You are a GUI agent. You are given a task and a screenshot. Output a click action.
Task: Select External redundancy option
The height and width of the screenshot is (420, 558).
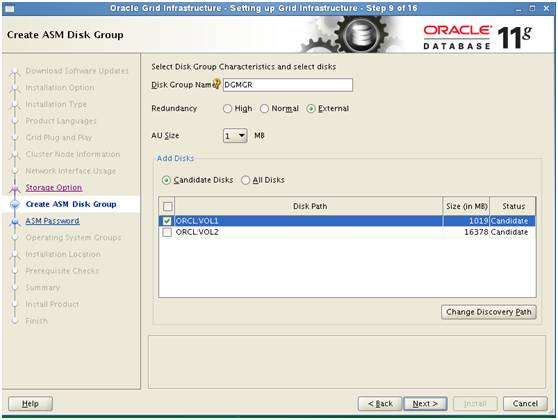[x=311, y=109]
